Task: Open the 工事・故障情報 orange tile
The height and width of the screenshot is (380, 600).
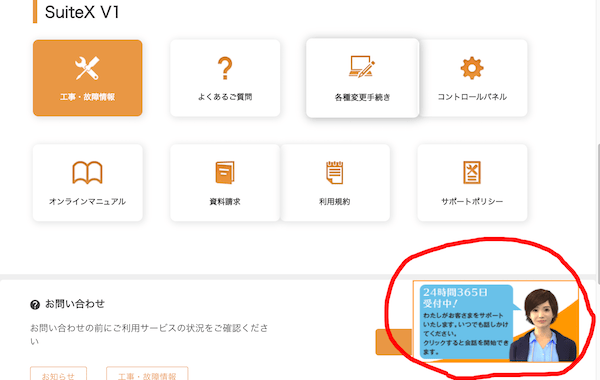Action: point(88,78)
